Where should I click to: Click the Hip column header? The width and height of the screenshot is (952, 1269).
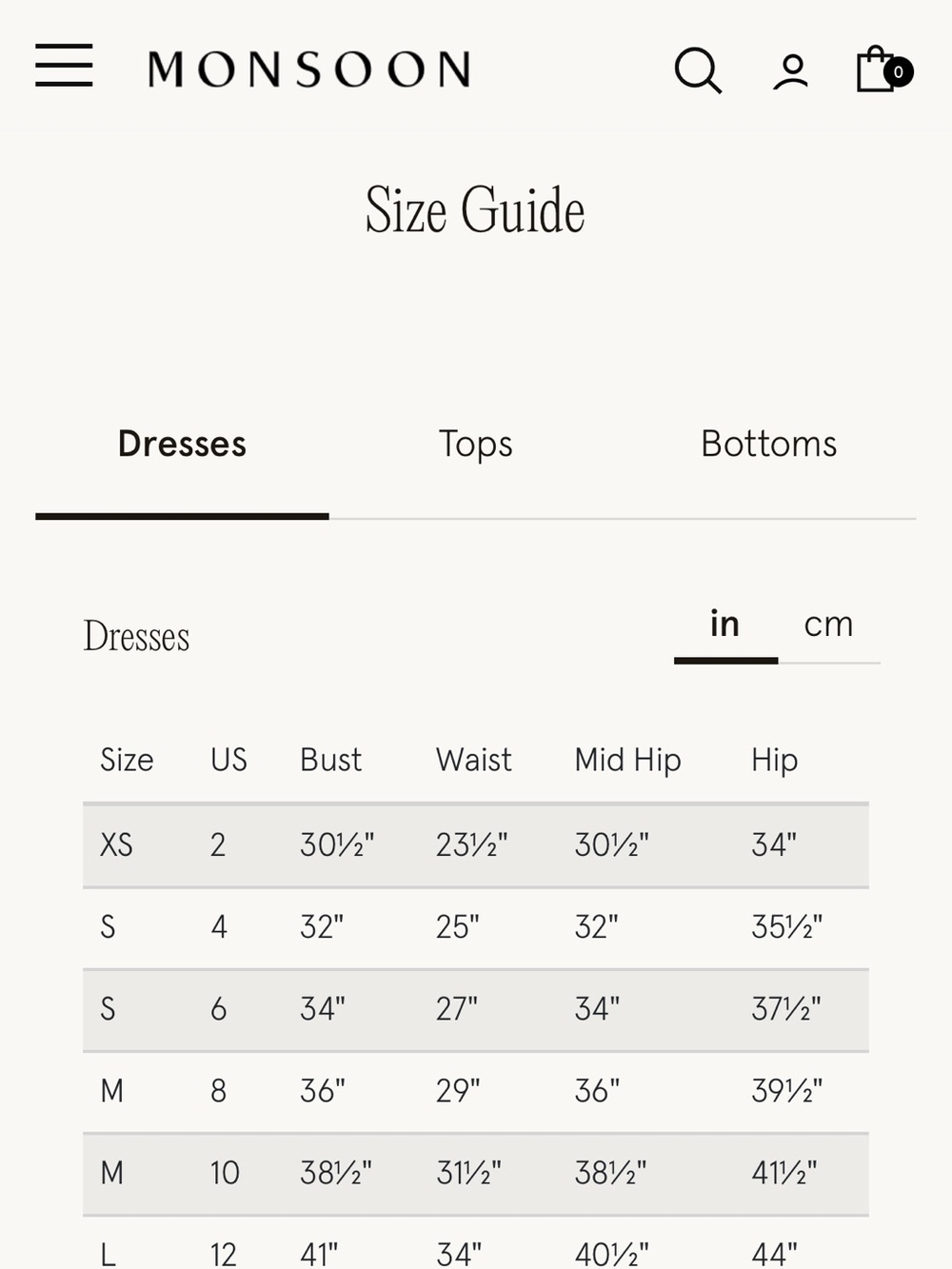(x=774, y=761)
